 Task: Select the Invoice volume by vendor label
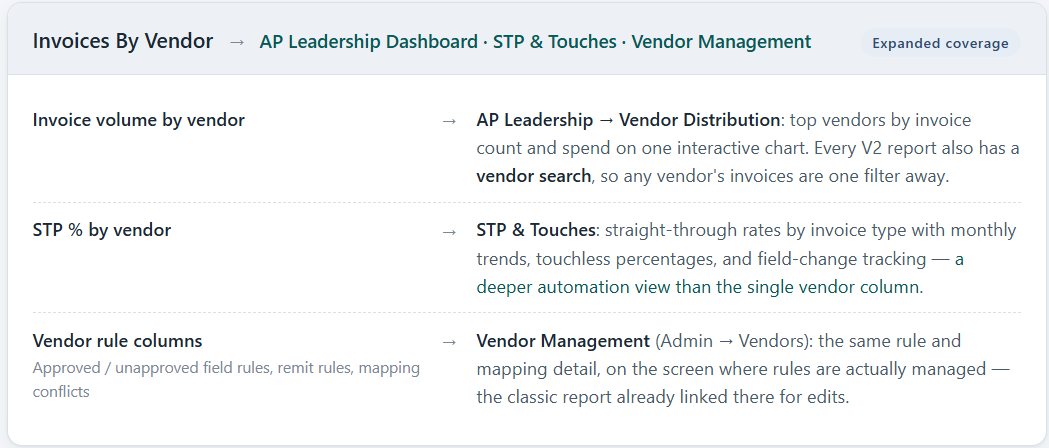pyautogui.click(x=138, y=120)
